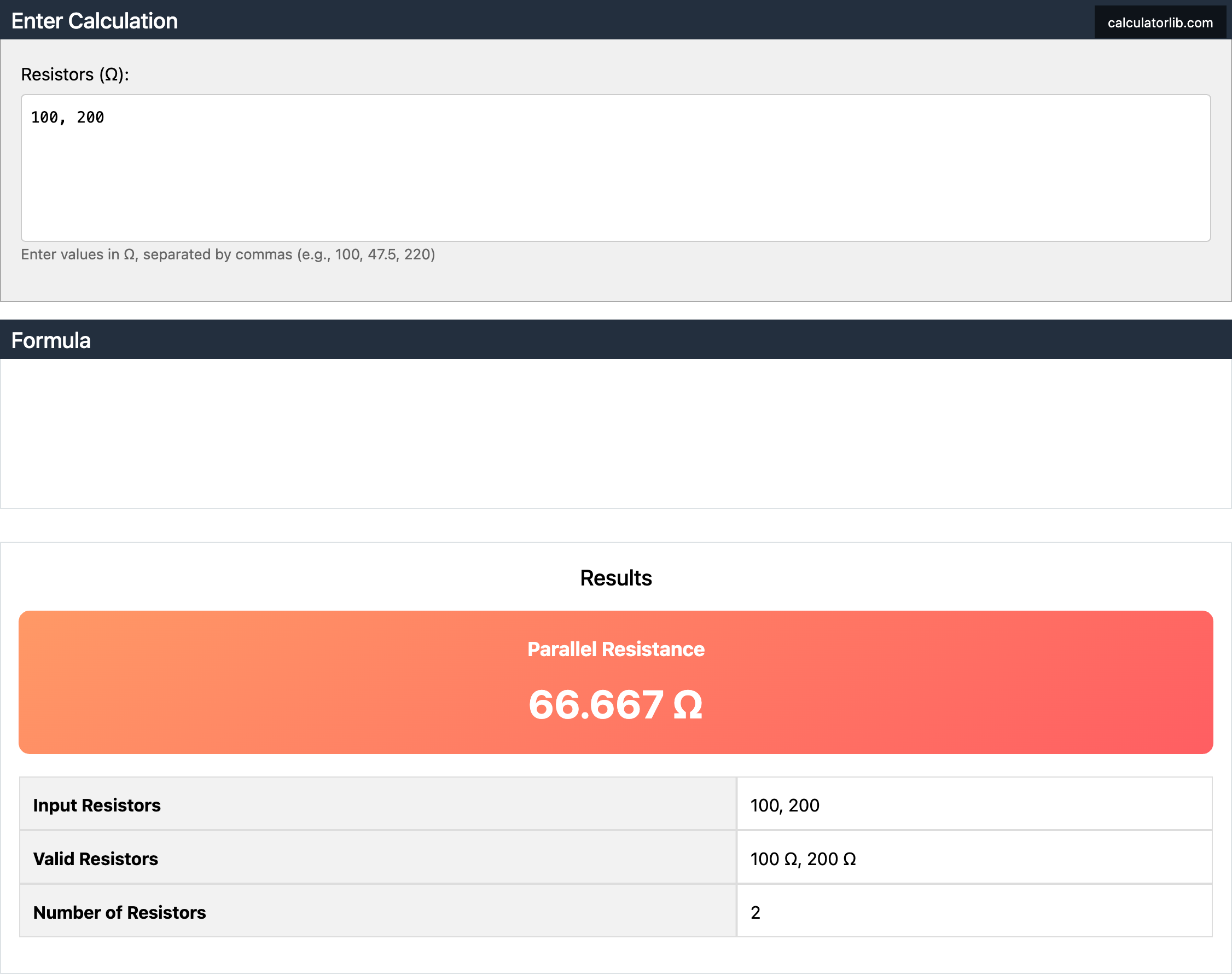Click the Ω symbol in the result

688,706
